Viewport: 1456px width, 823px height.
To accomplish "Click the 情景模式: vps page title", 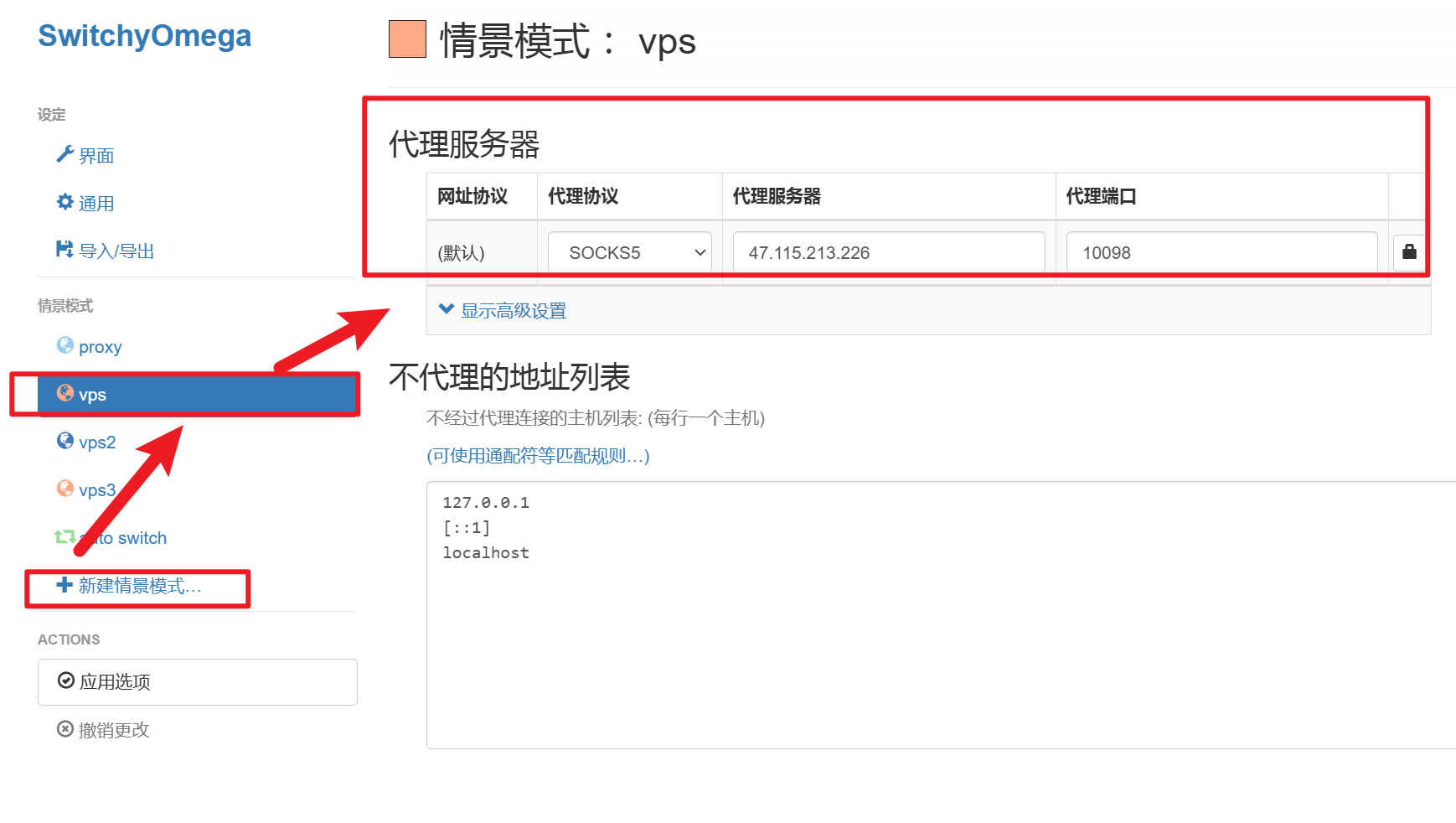I will point(568,41).
